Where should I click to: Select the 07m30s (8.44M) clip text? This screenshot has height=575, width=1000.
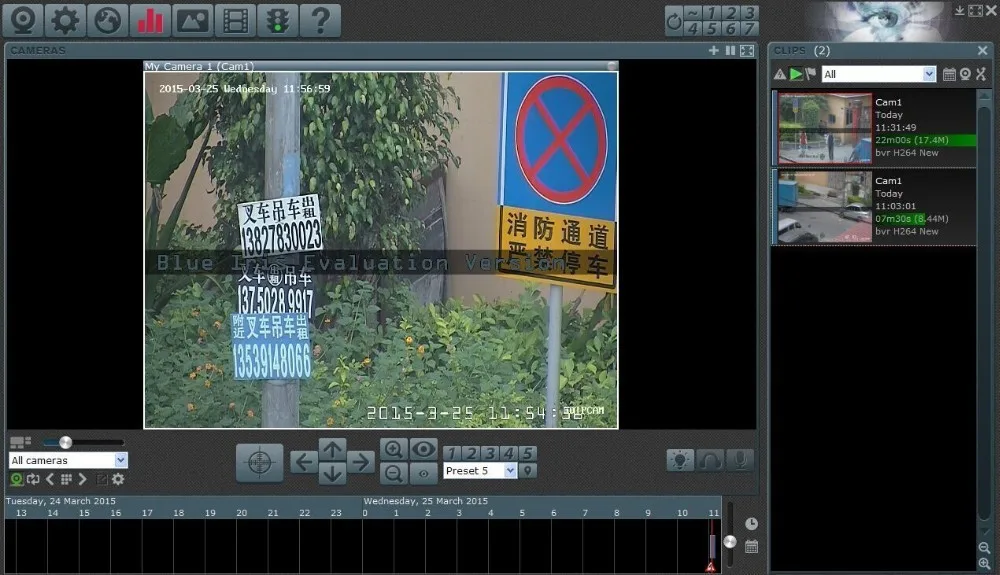pyautogui.click(x=911, y=219)
